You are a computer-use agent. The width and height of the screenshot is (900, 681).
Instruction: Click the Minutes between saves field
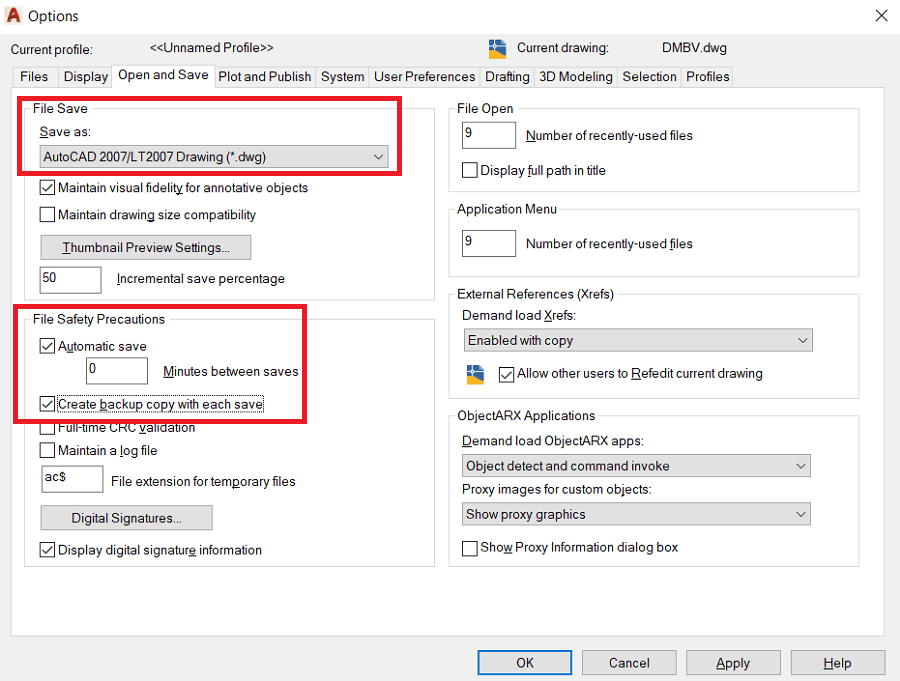click(117, 370)
